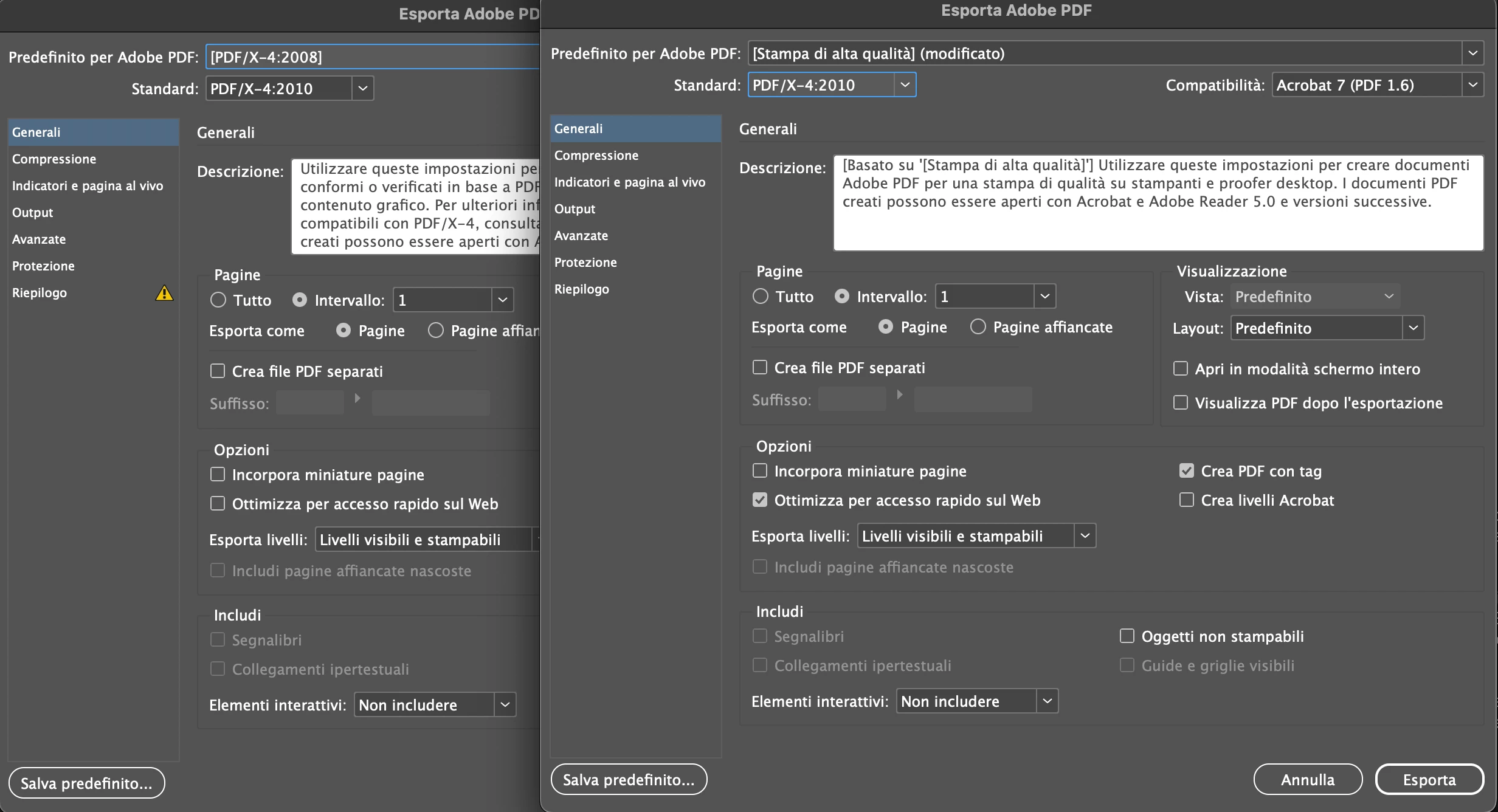Uncheck Crea PDF con tag
The image size is (1498, 812).
[1187, 471]
